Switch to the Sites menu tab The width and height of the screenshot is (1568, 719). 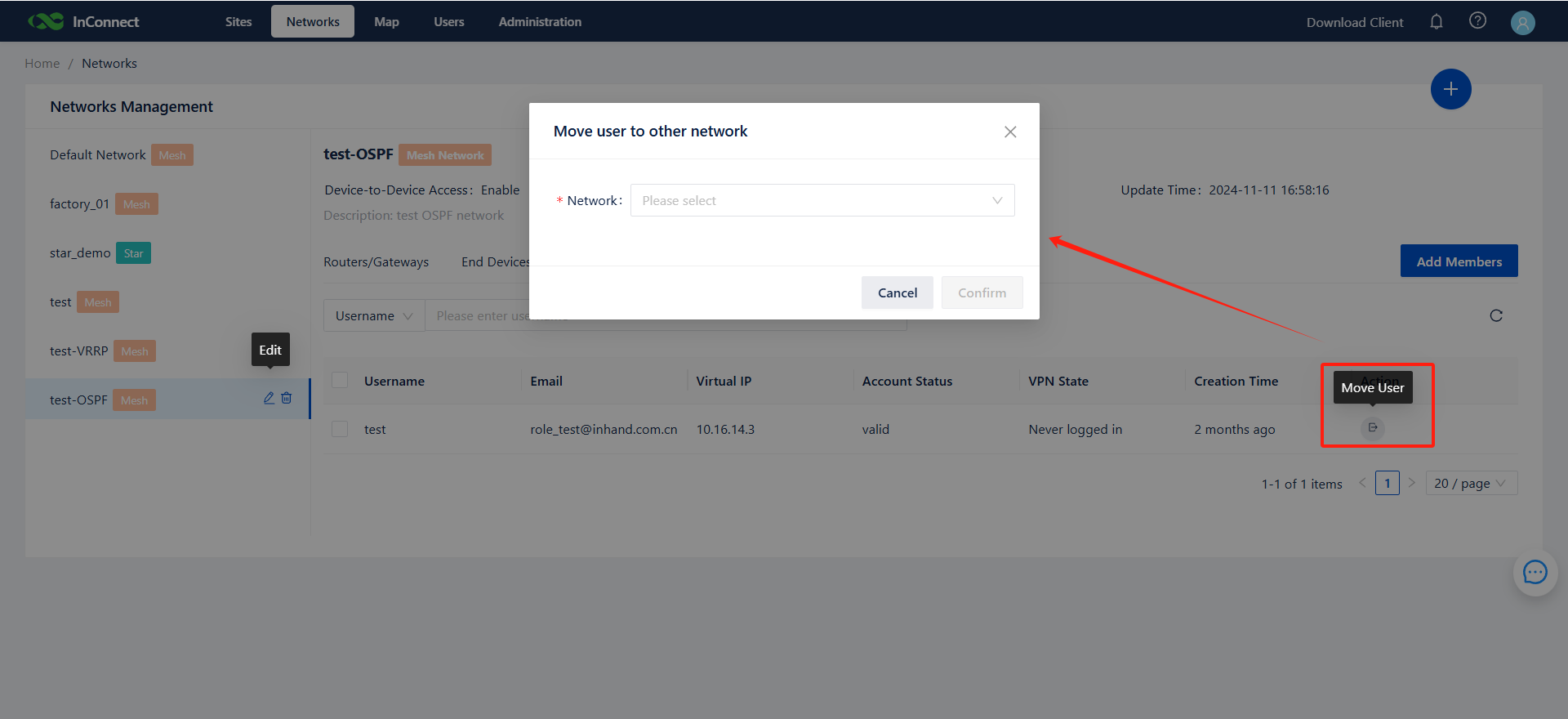tap(238, 22)
